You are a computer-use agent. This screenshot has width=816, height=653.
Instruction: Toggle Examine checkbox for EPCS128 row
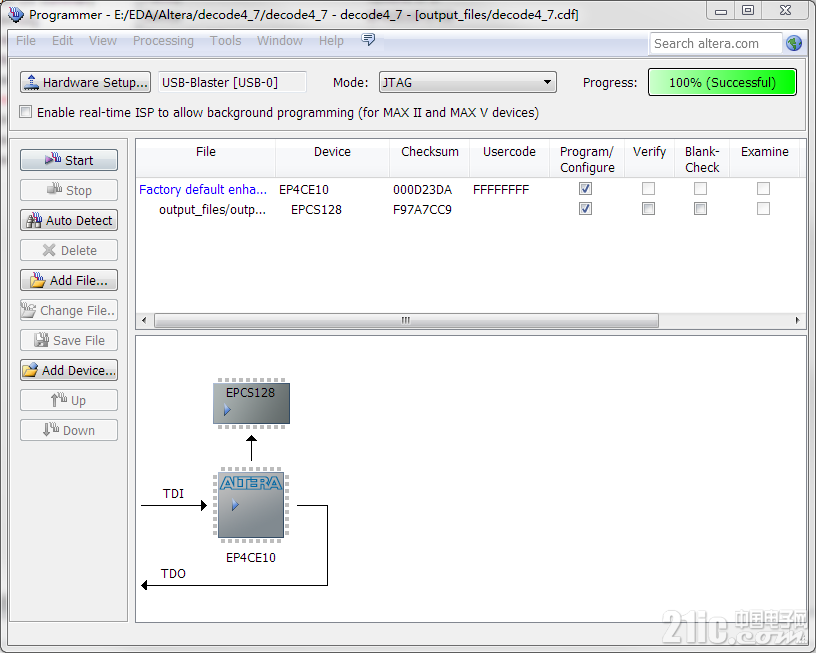point(763,209)
